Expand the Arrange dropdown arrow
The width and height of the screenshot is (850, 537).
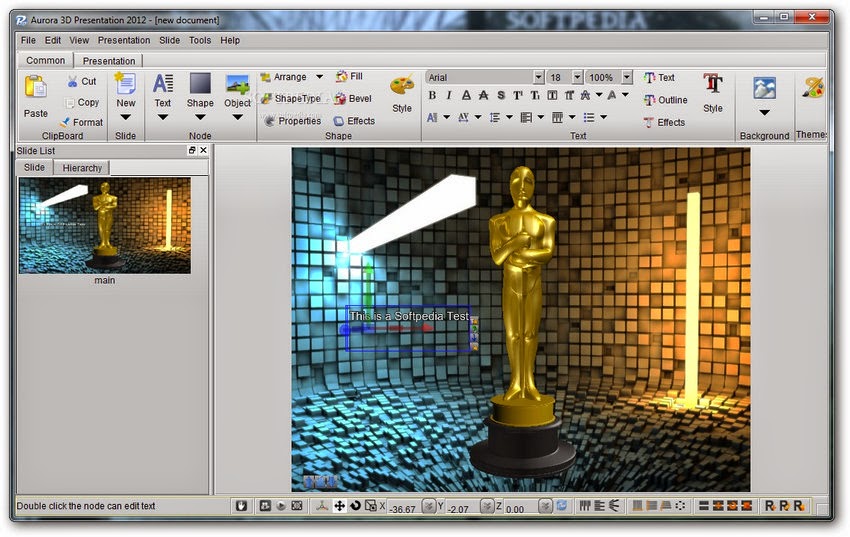(x=320, y=77)
